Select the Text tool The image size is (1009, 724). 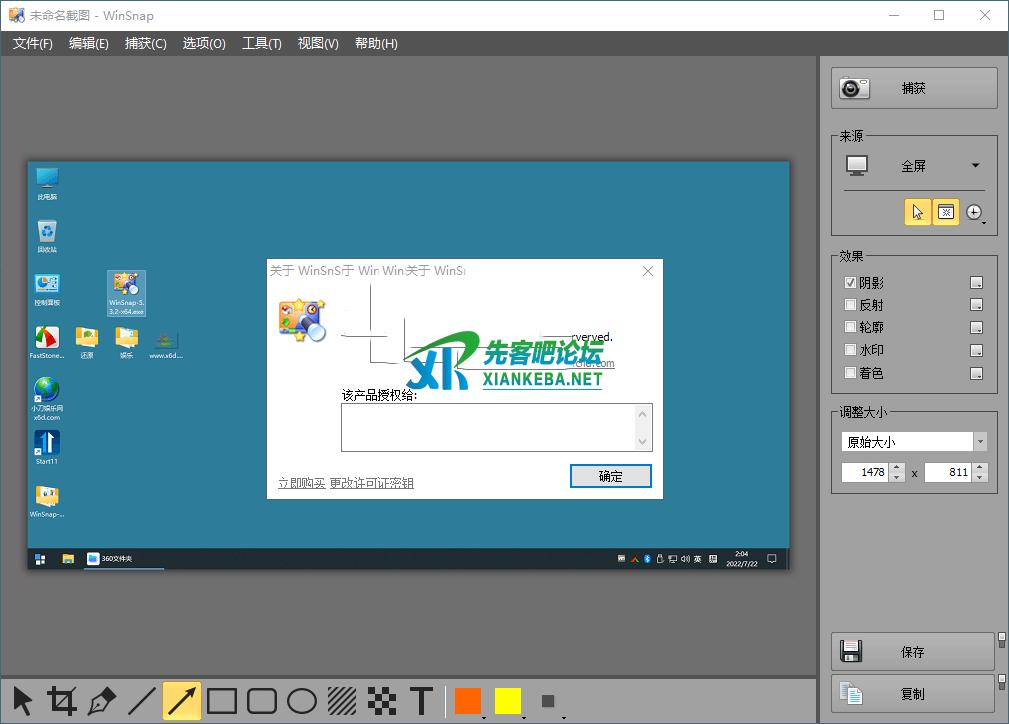[422, 701]
